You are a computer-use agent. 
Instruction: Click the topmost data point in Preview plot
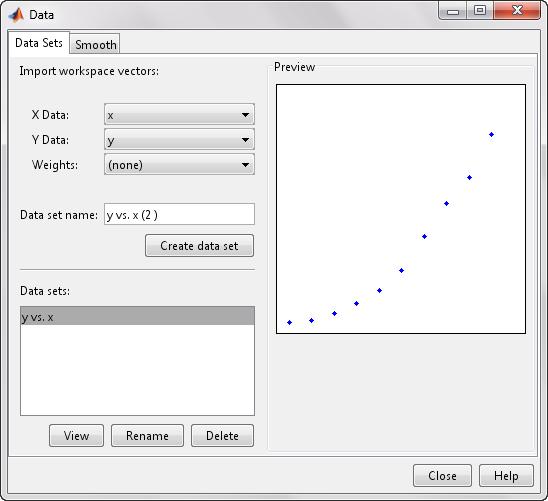[491, 135]
